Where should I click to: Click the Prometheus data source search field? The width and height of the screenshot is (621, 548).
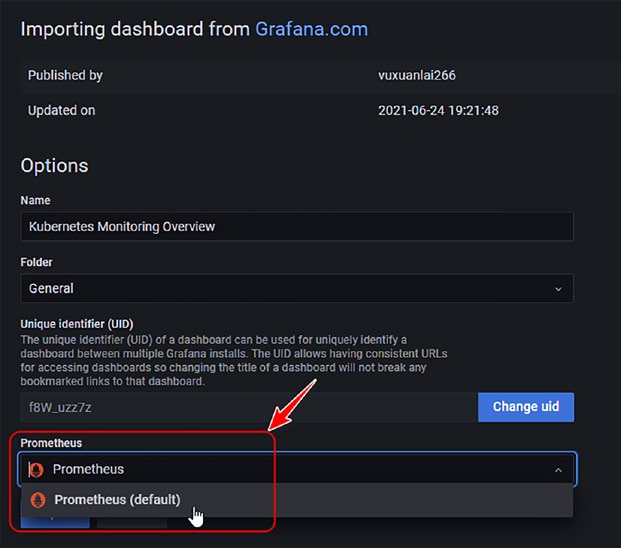pos(297,469)
